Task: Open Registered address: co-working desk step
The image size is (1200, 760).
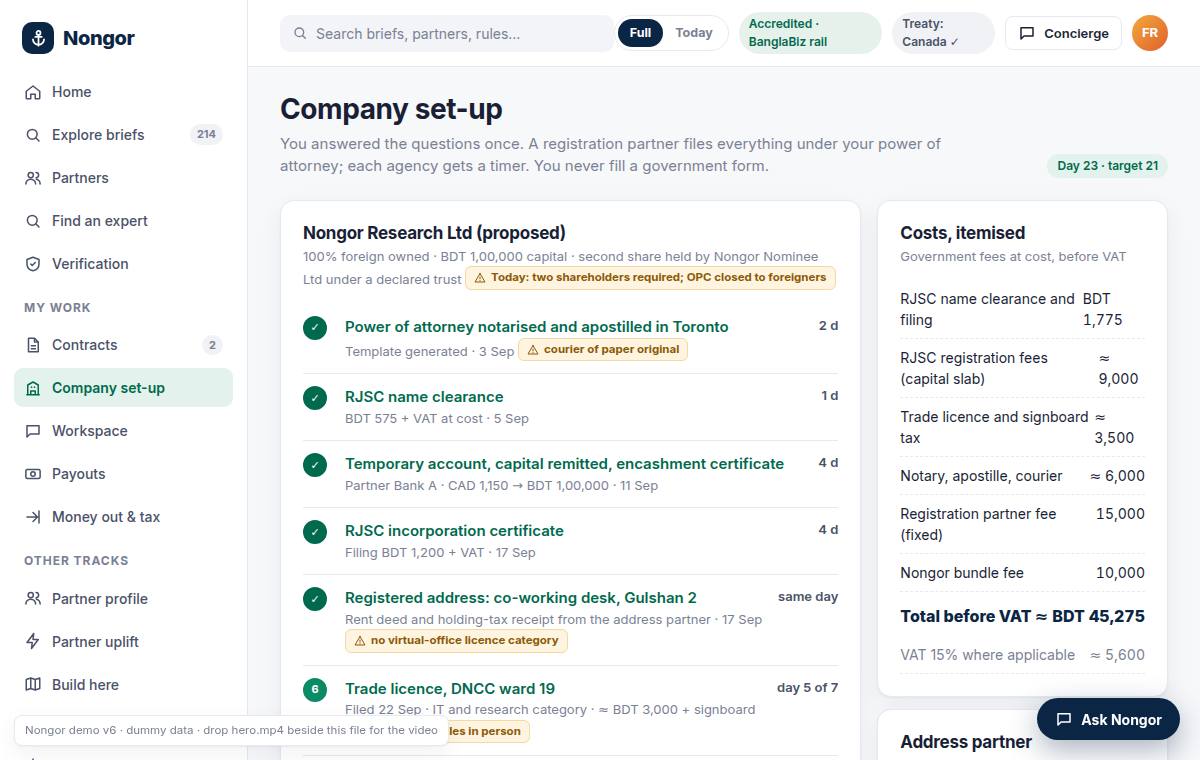Action: [520, 598]
